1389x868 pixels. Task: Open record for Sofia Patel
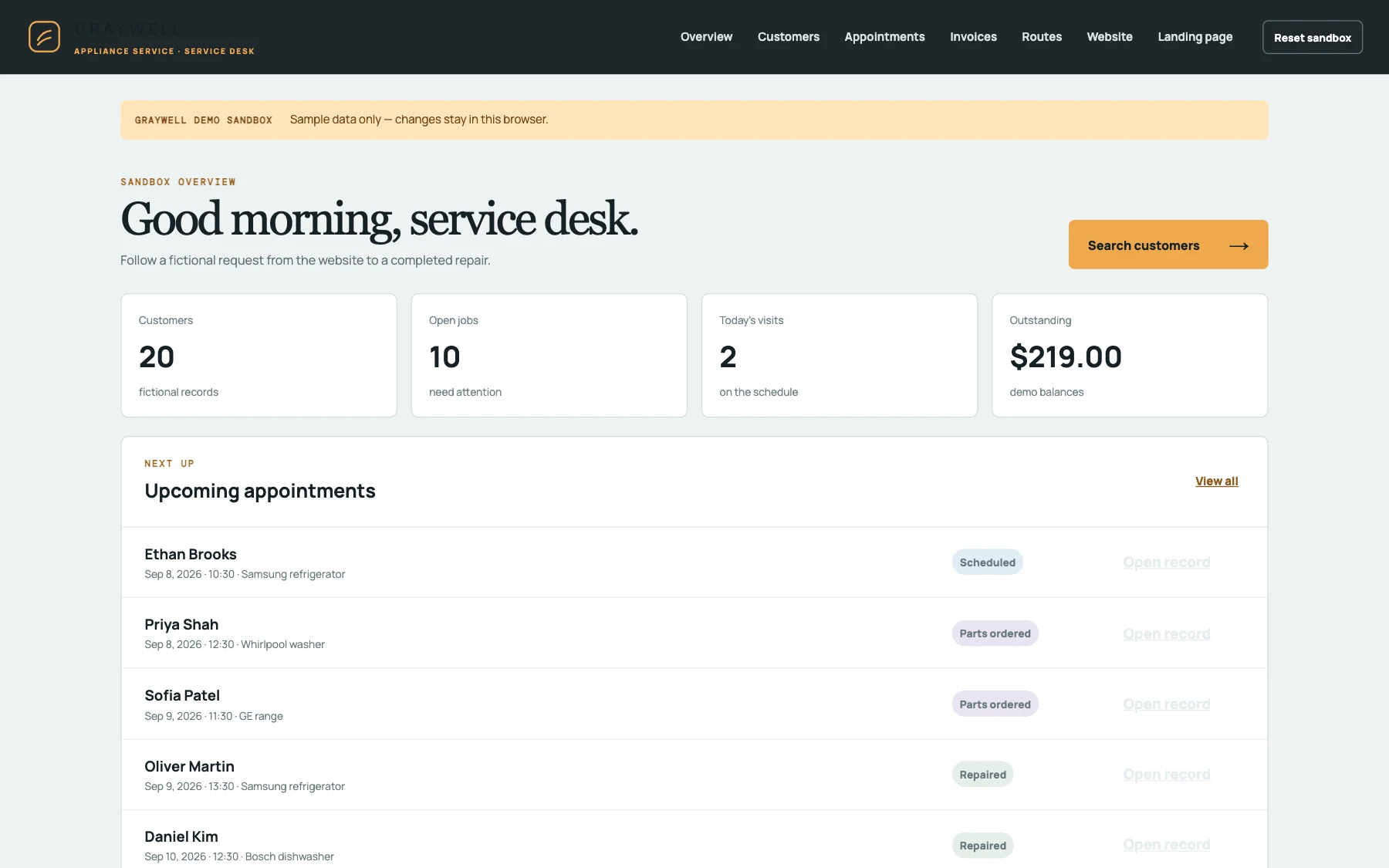tap(1166, 704)
